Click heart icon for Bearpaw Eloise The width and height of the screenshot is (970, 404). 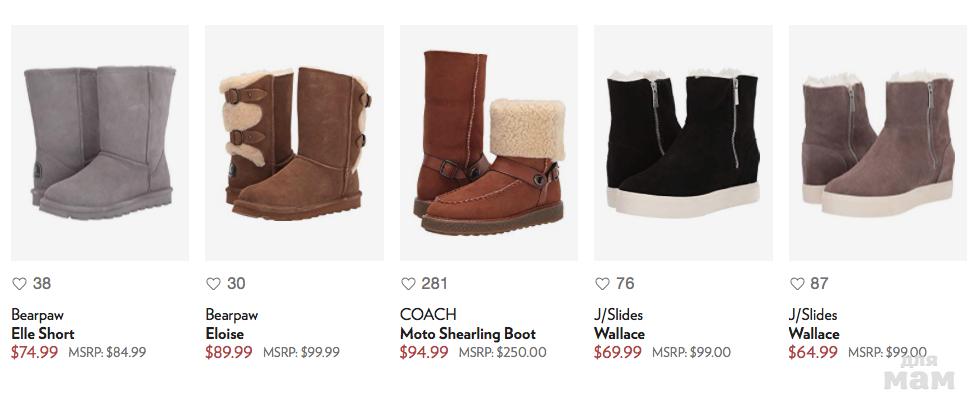pyautogui.click(x=213, y=284)
